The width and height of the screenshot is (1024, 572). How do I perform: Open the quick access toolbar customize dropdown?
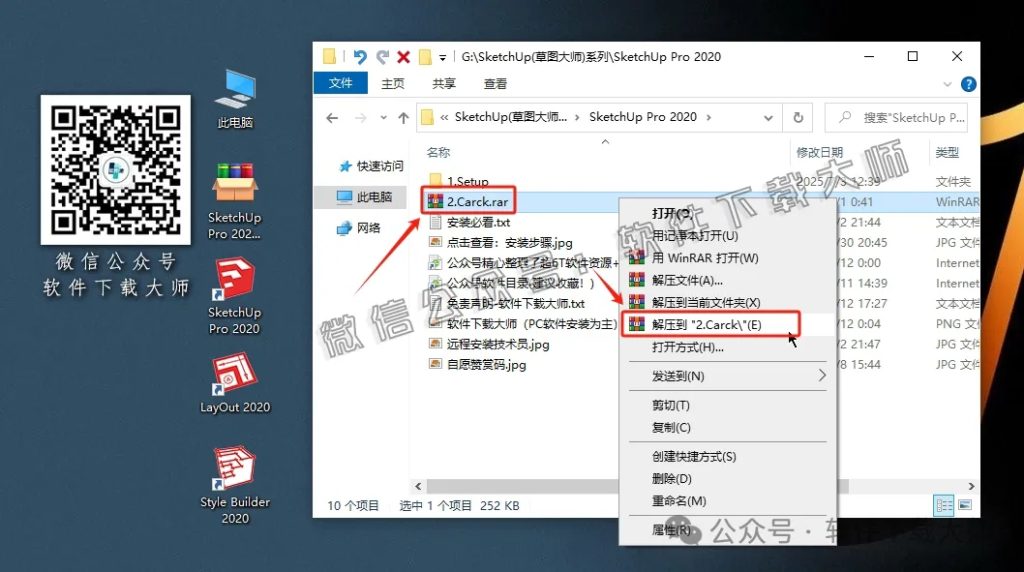pos(443,57)
